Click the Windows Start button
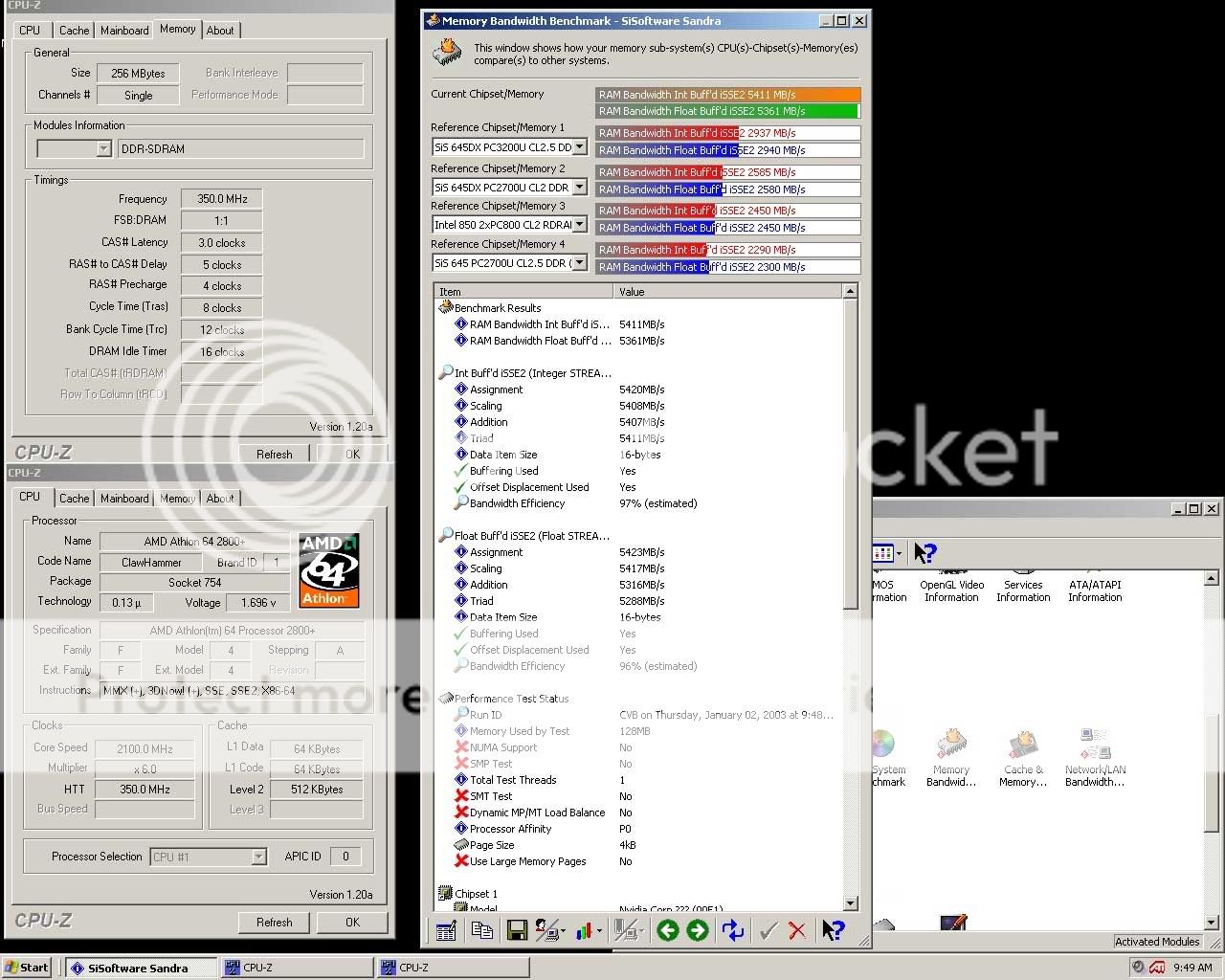This screenshot has width=1225, height=980. click(27, 968)
